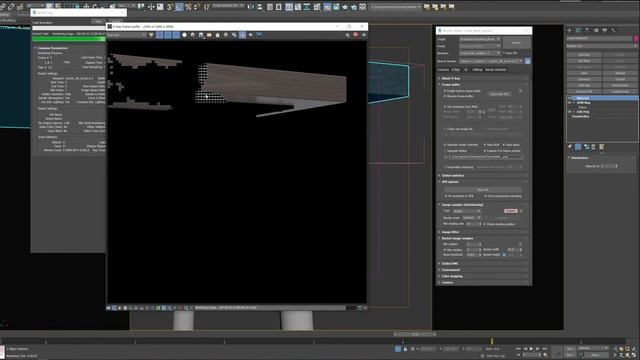Open Renderer dropdown in Render Setup

pos(480,53)
